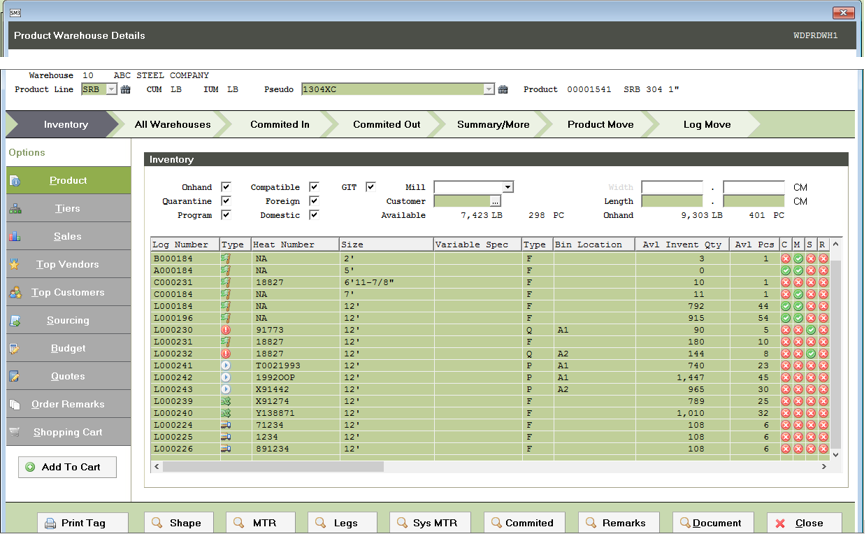865x535 pixels.
Task: Click the Width first input field
Action: [672, 187]
